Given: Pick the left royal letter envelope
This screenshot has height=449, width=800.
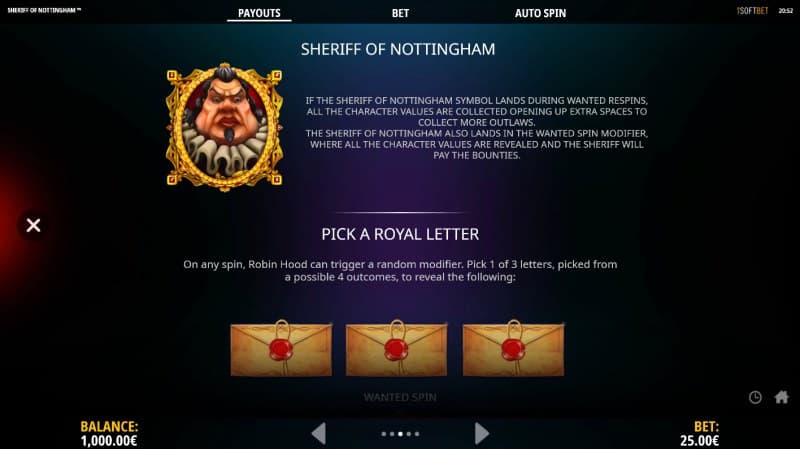Looking at the screenshot, I should [281, 349].
